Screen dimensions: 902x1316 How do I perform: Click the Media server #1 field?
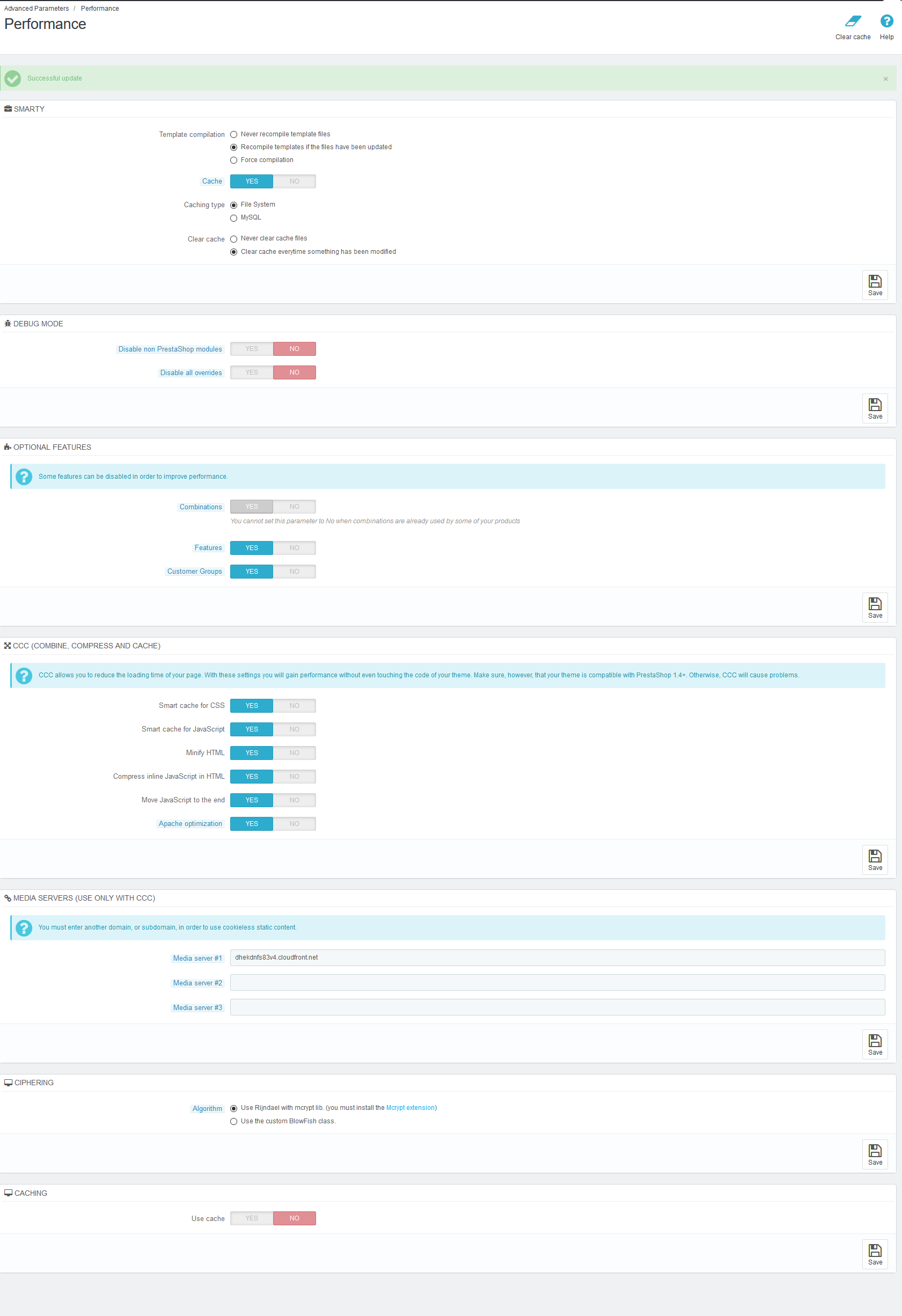click(557, 957)
